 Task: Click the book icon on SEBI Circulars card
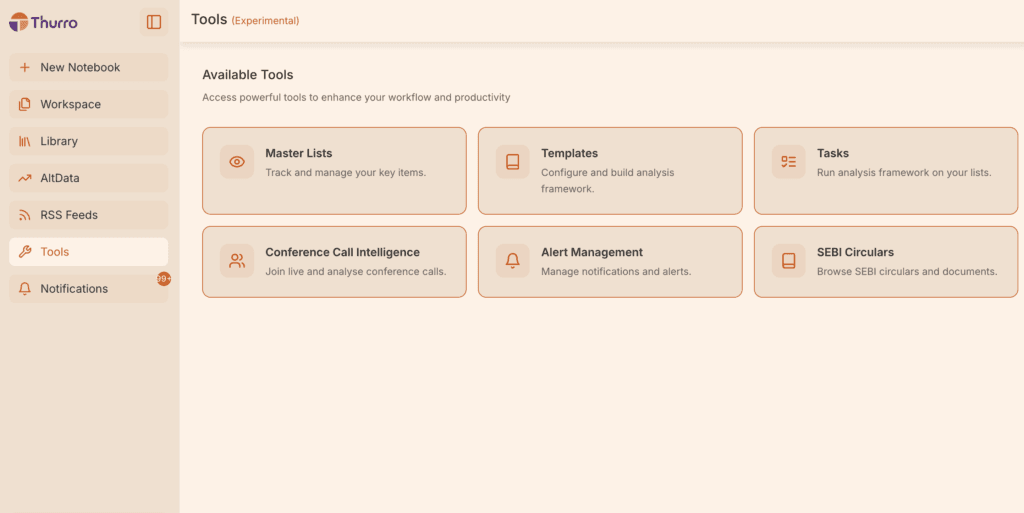click(x=789, y=261)
